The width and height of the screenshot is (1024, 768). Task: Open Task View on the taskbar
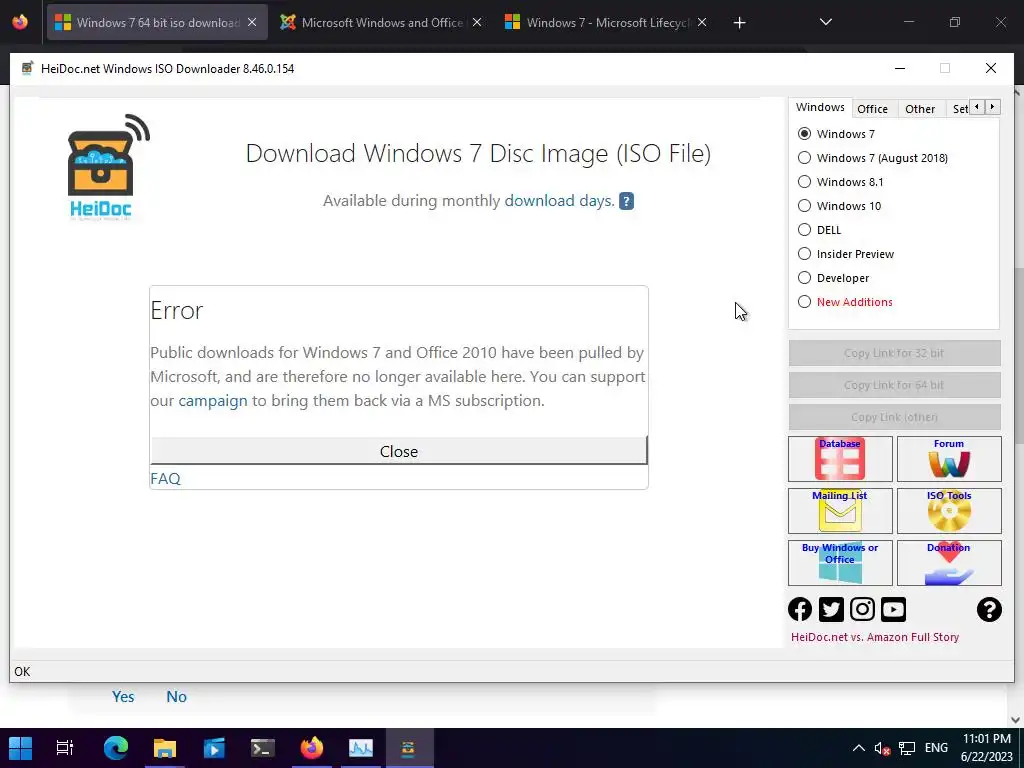(x=65, y=748)
